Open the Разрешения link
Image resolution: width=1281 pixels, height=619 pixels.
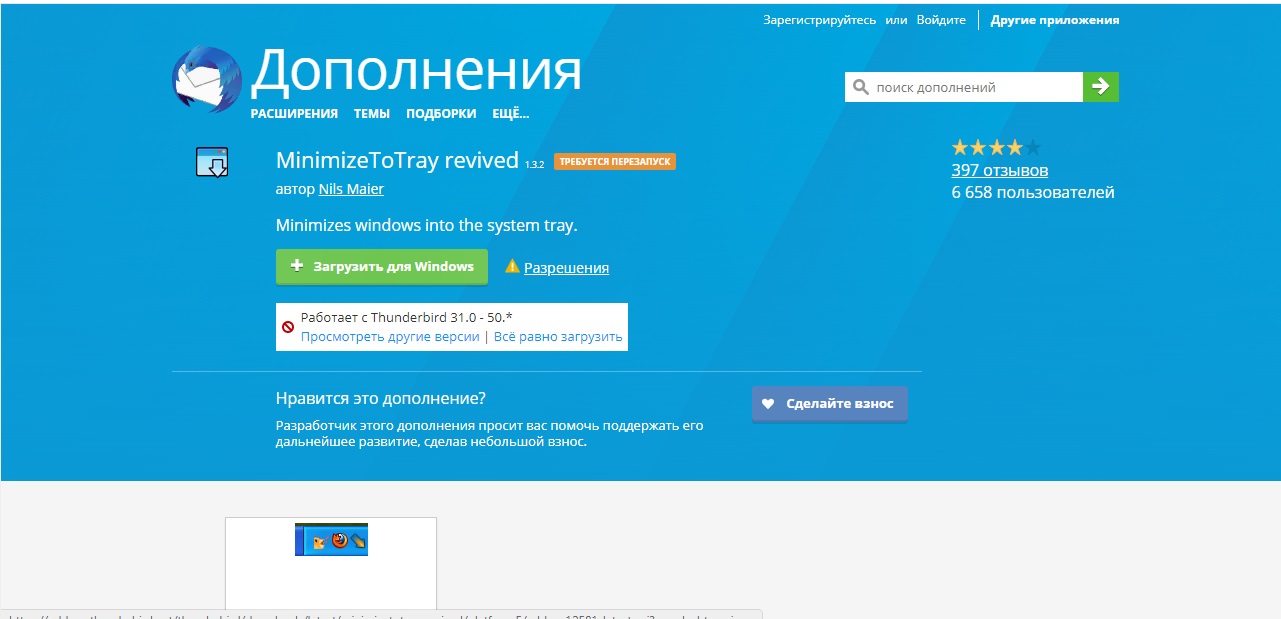(566, 268)
